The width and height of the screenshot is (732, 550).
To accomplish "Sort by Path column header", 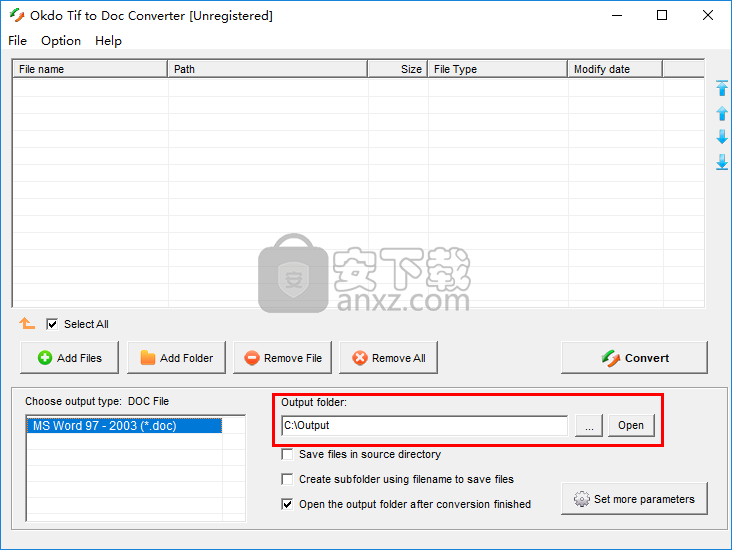I will tap(267, 69).
